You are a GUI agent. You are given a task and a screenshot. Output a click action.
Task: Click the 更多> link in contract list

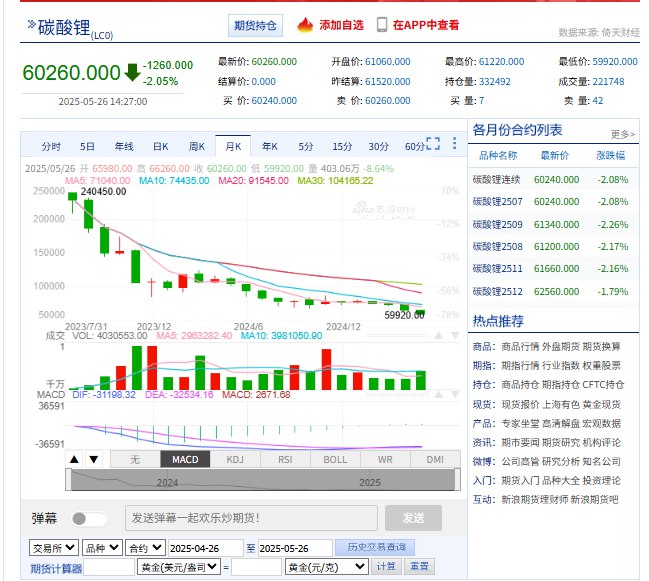click(x=623, y=134)
